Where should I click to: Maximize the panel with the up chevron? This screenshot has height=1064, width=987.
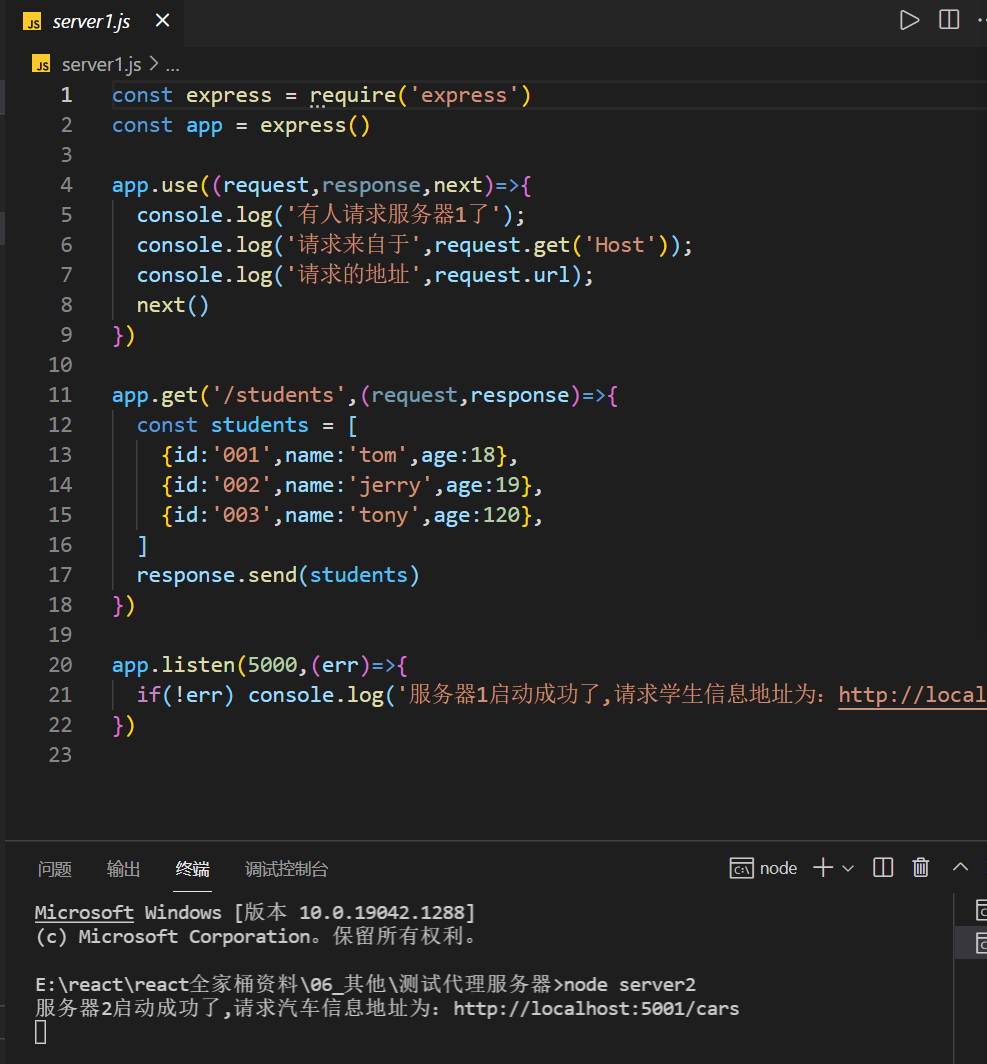960,867
